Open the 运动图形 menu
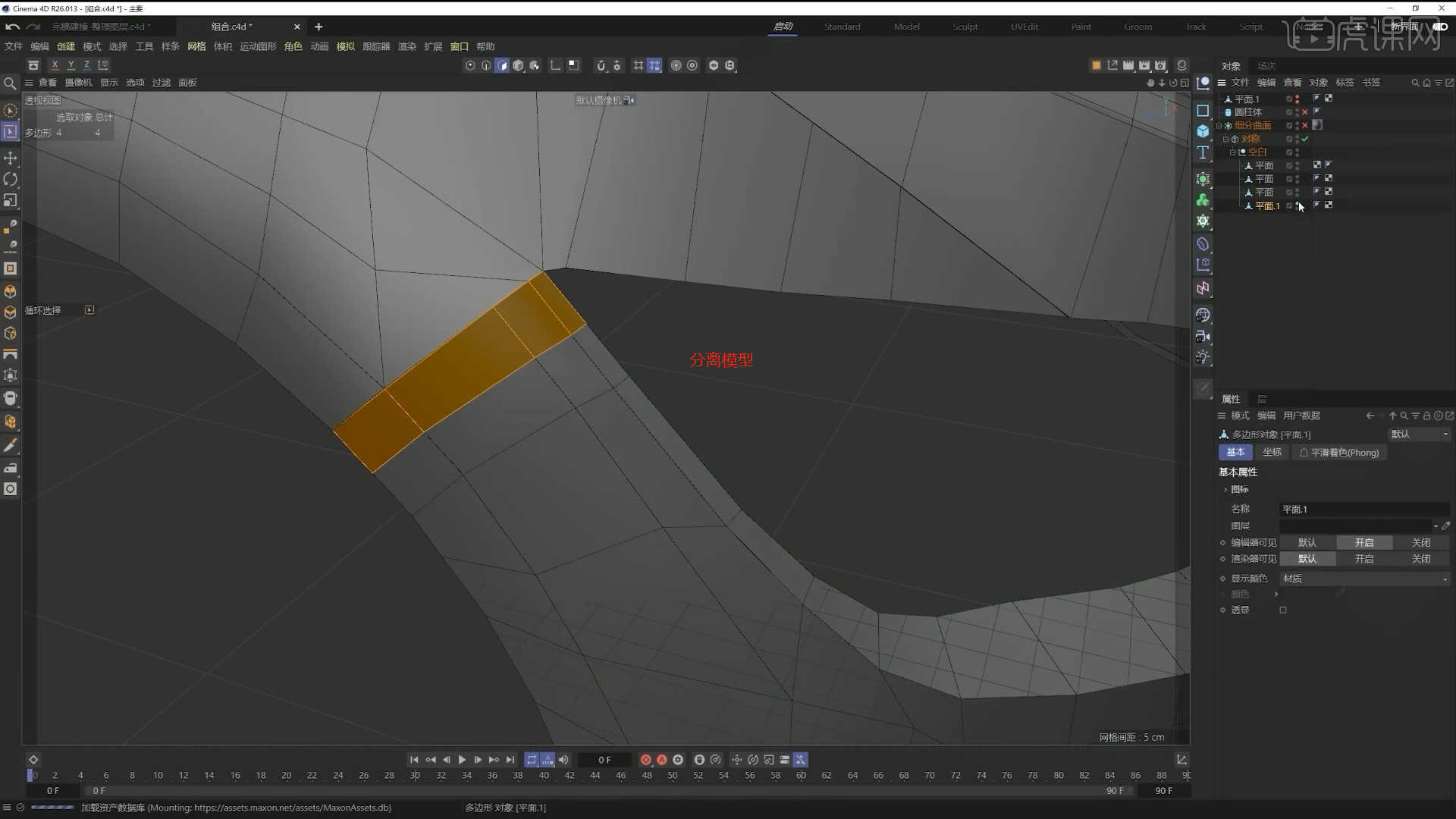1456x819 pixels. click(x=258, y=46)
